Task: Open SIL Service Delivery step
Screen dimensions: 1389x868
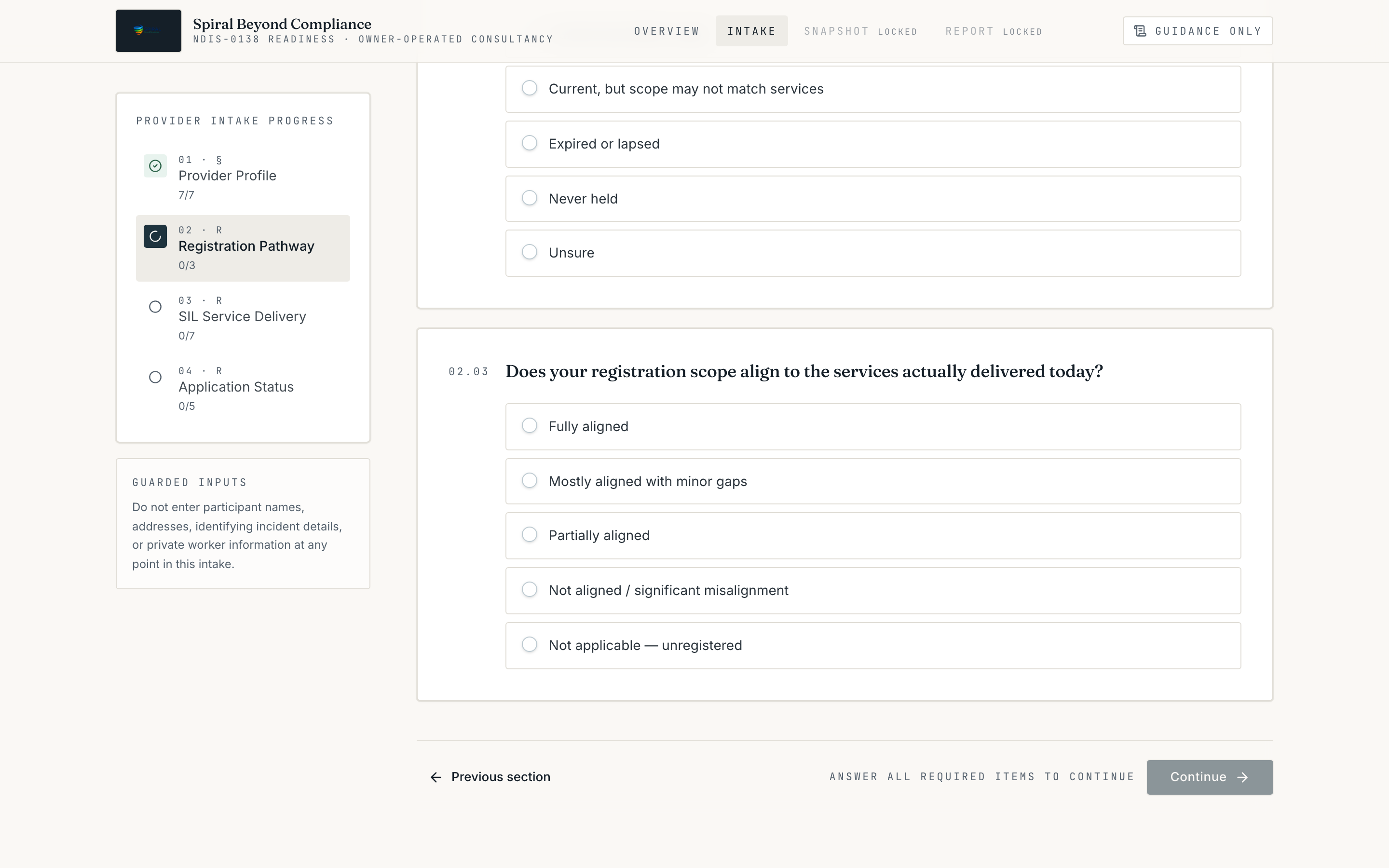Action: tap(243, 319)
